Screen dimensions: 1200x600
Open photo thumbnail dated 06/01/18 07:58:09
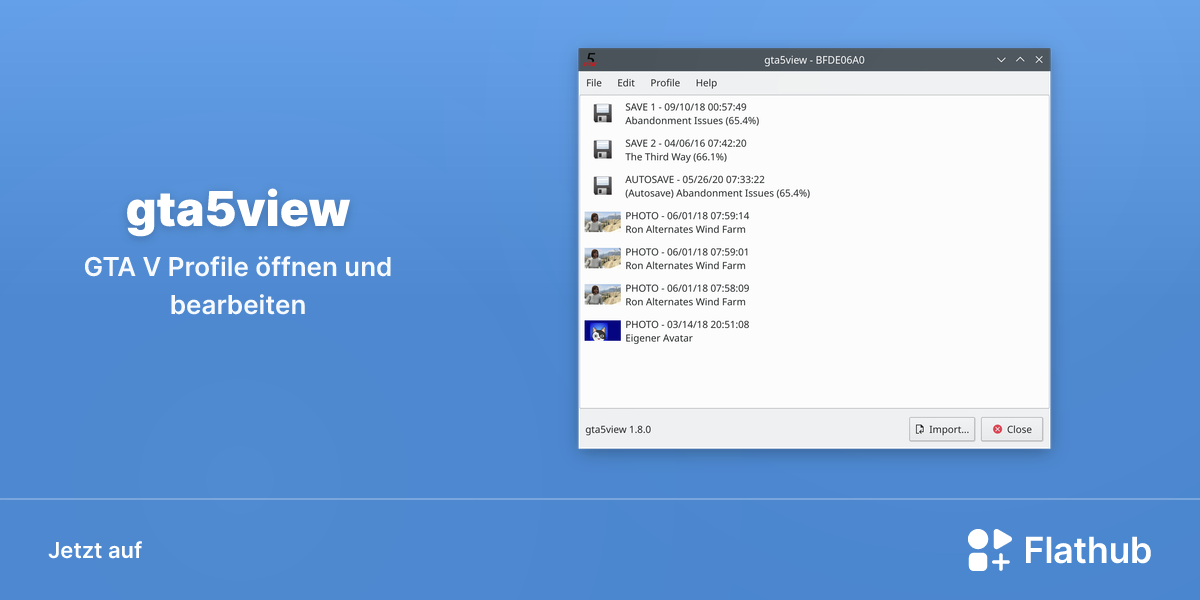(x=602, y=294)
